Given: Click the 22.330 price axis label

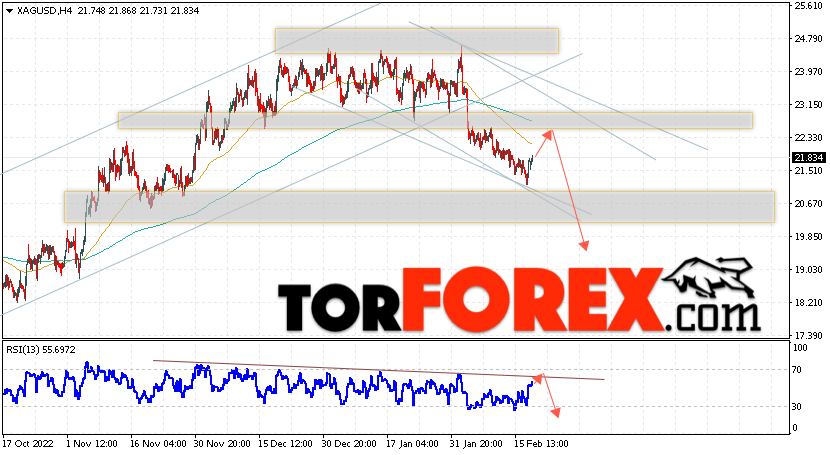Looking at the screenshot, I should (809, 138).
